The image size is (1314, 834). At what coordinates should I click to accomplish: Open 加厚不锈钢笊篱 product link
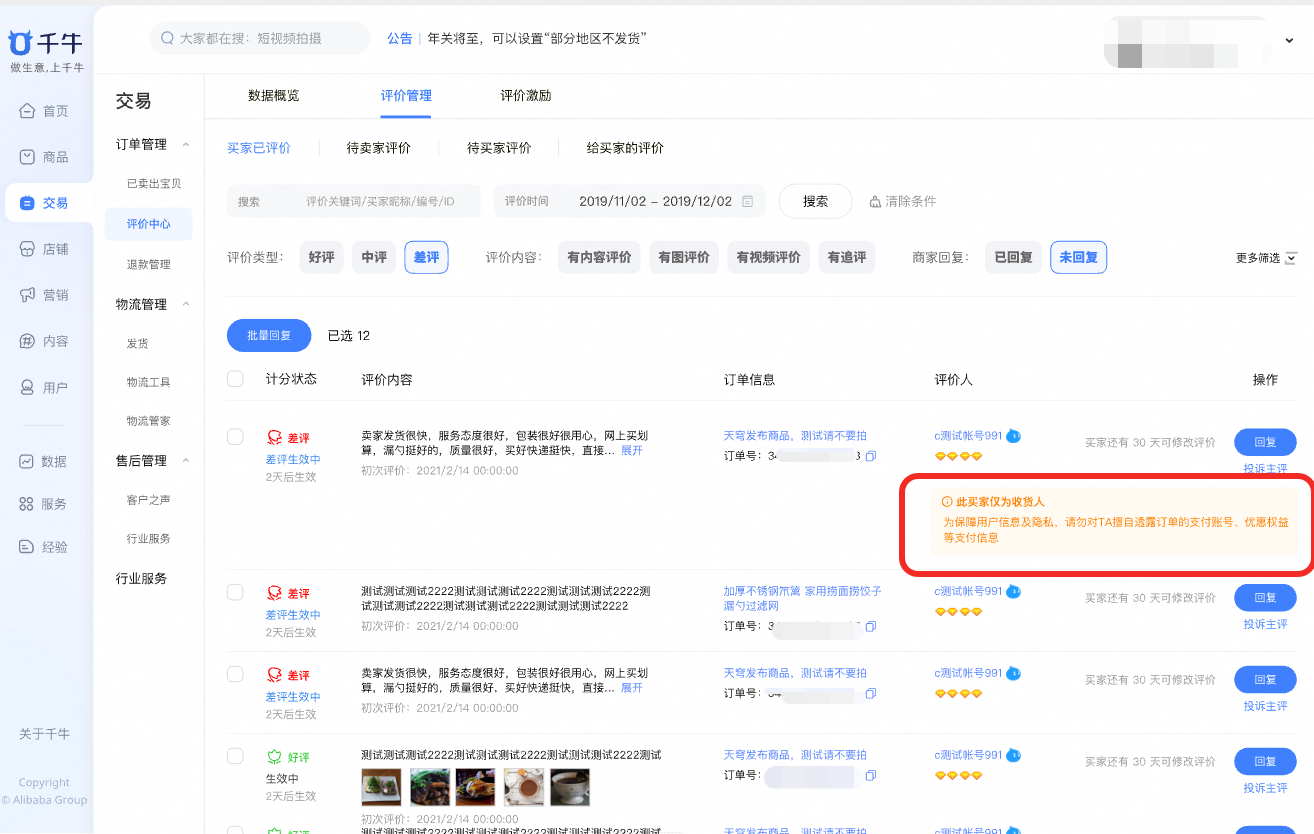click(x=802, y=598)
